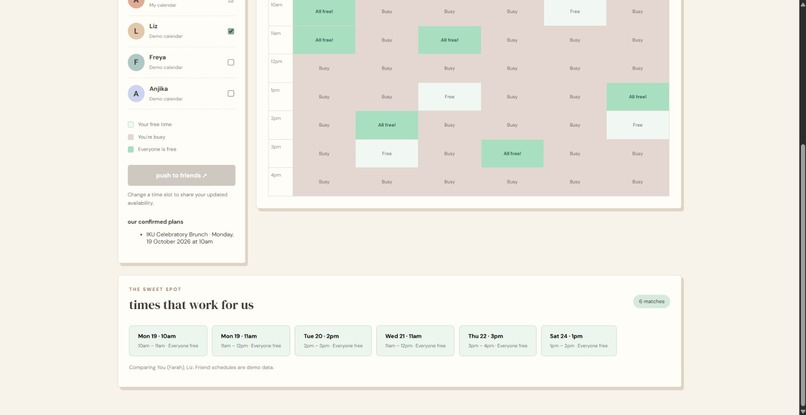Click the name 'Freya' in the friends list
This screenshot has height=415, width=806.
coord(157,58)
